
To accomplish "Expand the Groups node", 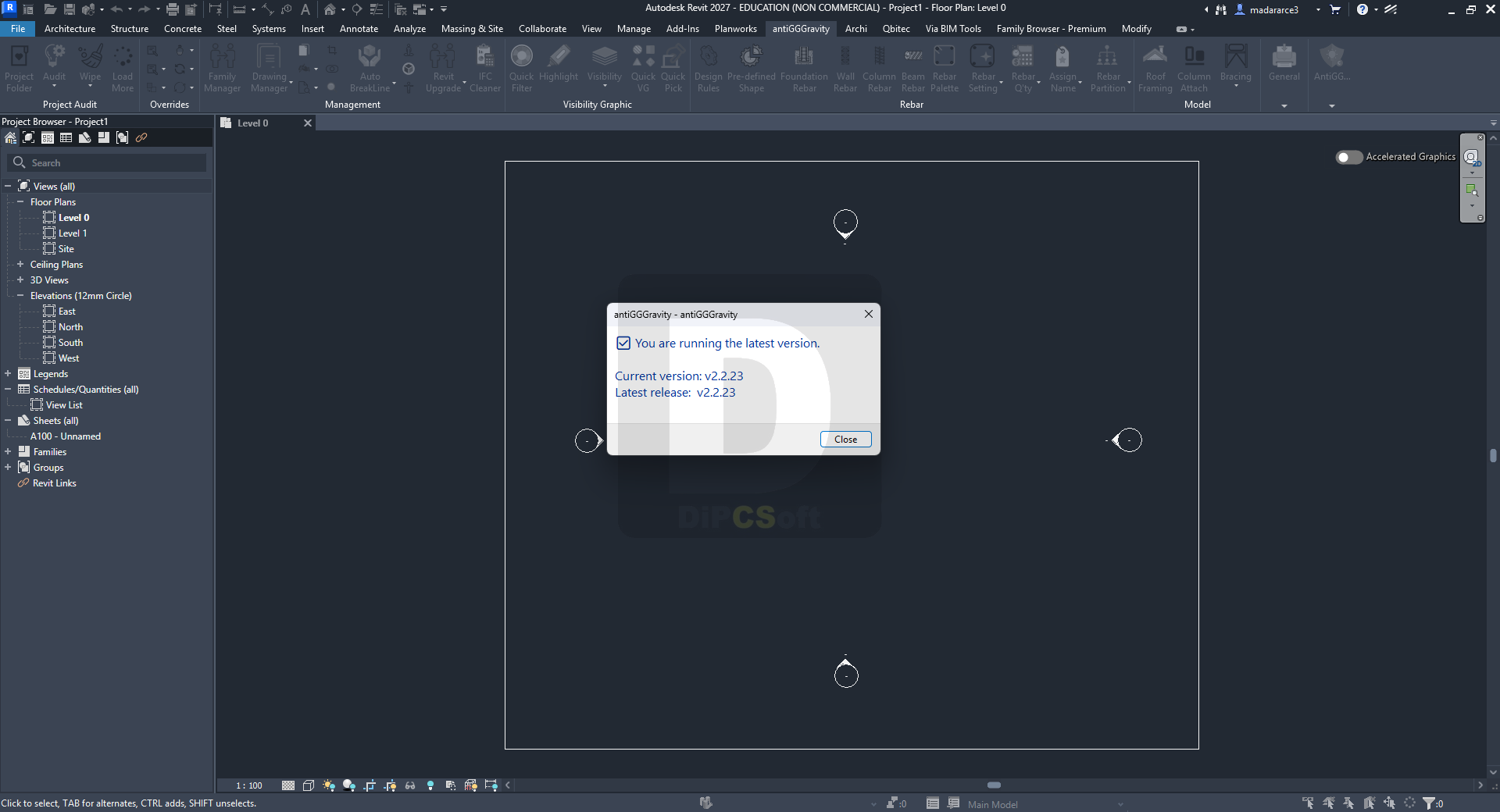I will [x=8, y=468].
